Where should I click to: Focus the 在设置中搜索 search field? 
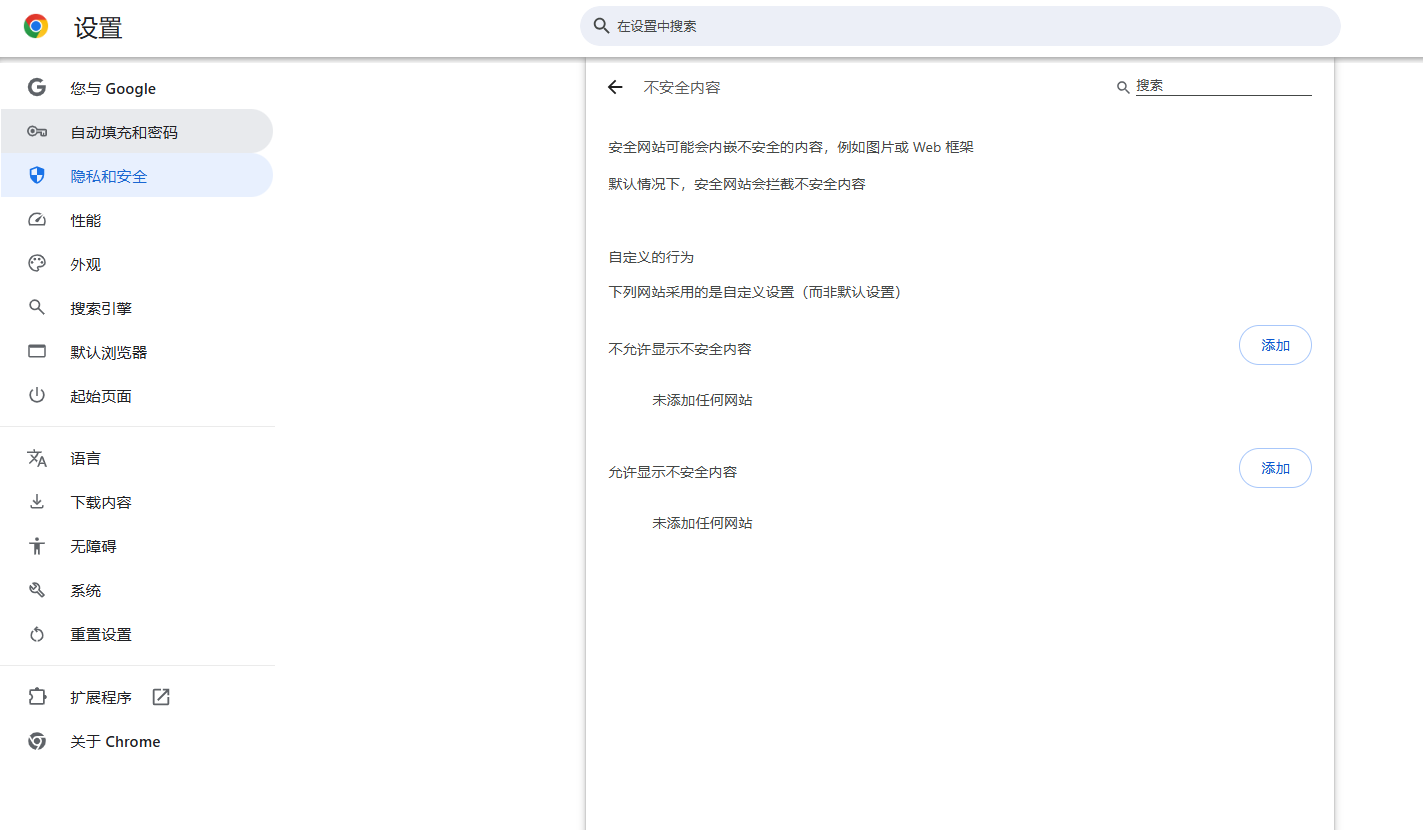click(960, 26)
